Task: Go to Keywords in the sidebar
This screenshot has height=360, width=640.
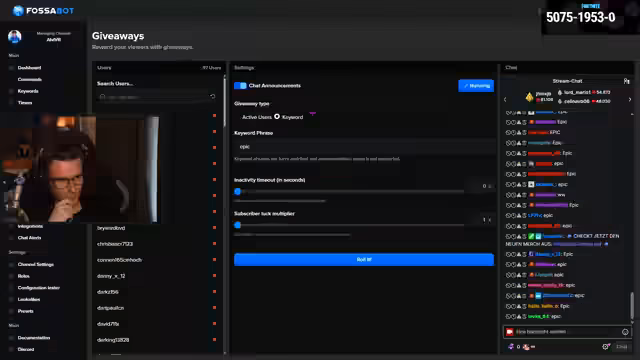Action: 28,91
